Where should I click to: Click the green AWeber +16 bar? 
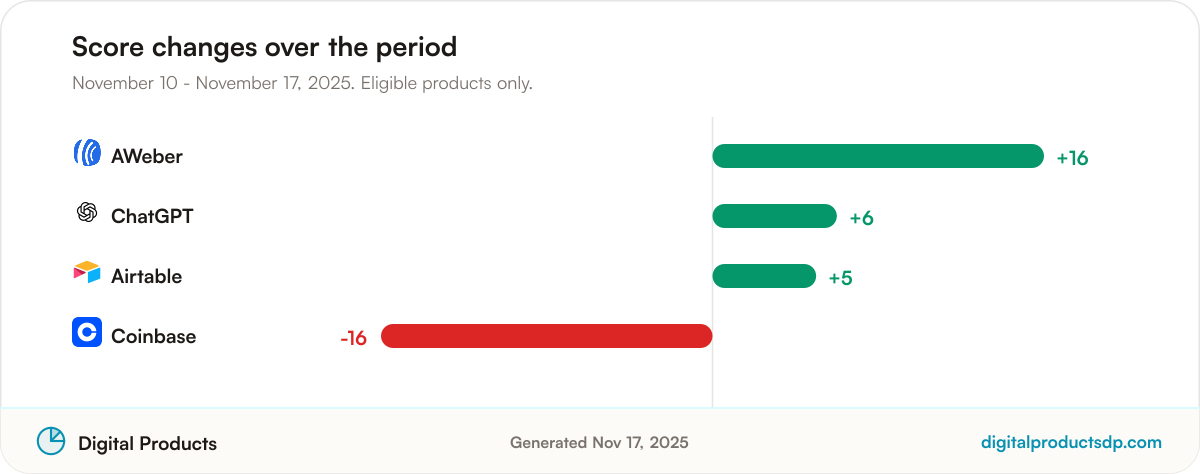[x=878, y=156]
